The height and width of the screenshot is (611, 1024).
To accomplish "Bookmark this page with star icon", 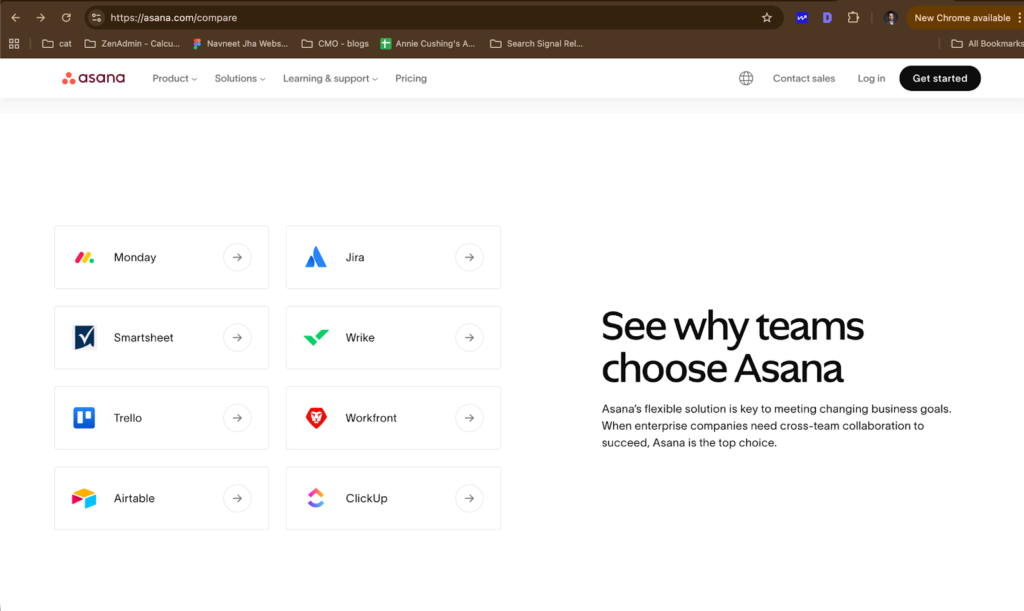I will pyautogui.click(x=767, y=17).
